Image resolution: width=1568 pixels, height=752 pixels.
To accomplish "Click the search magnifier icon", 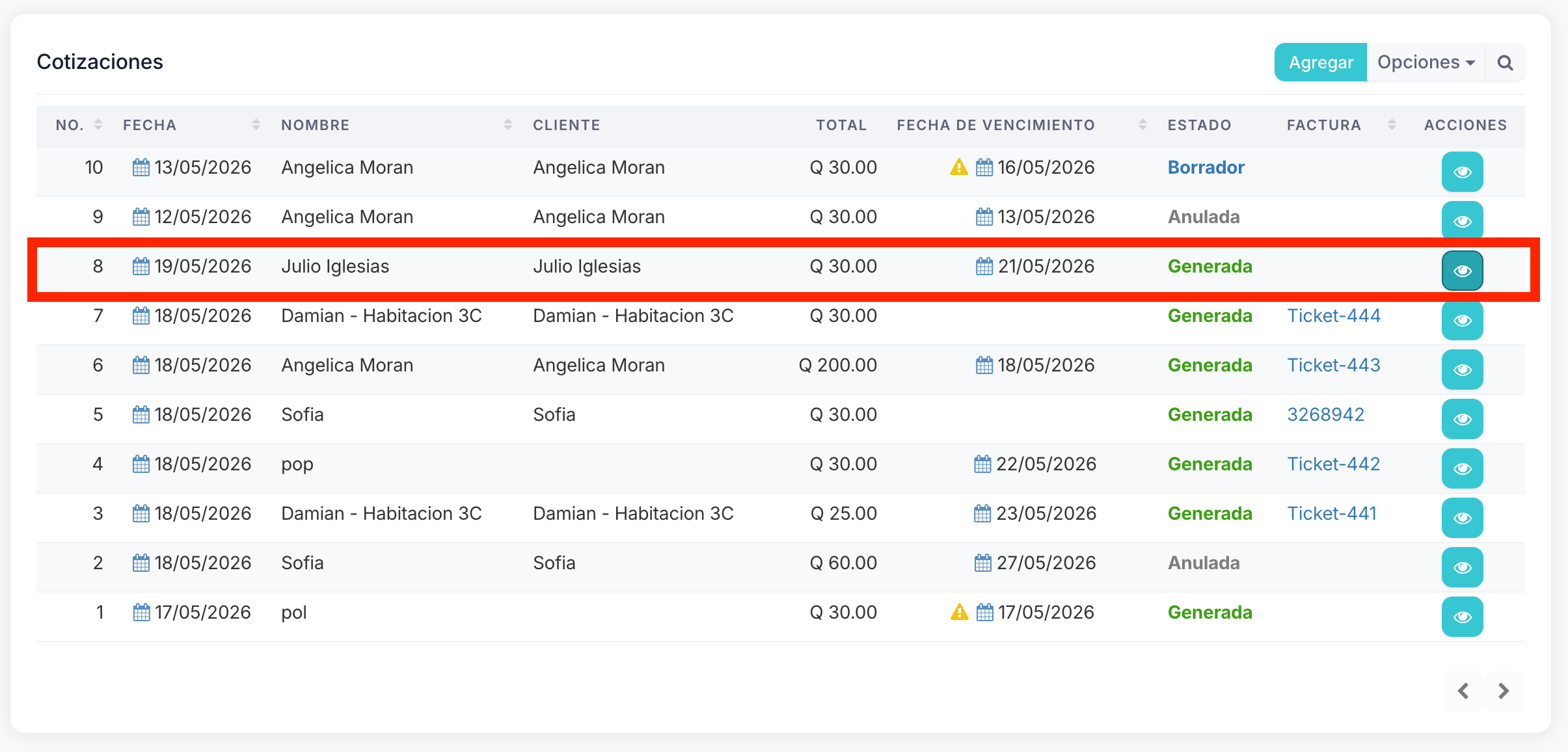I will (x=1505, y=62).
